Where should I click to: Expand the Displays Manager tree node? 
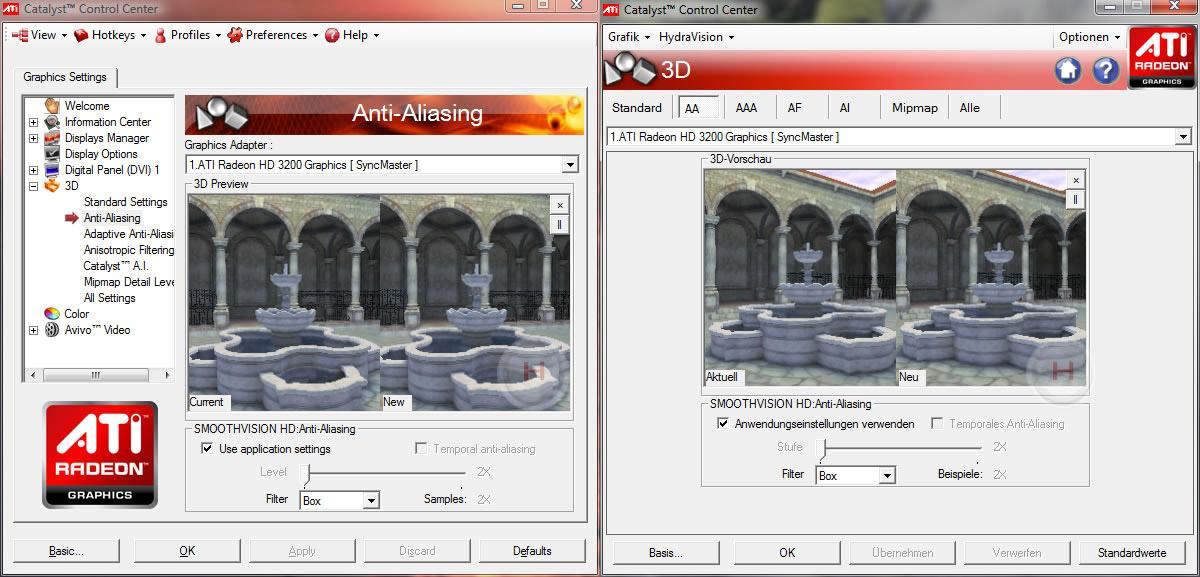click(33, 138)
